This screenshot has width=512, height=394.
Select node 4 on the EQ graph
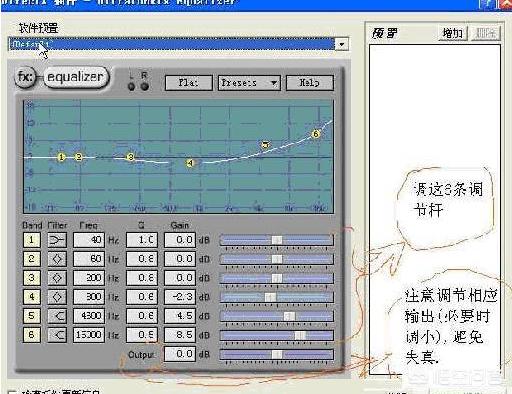point(190,163)
